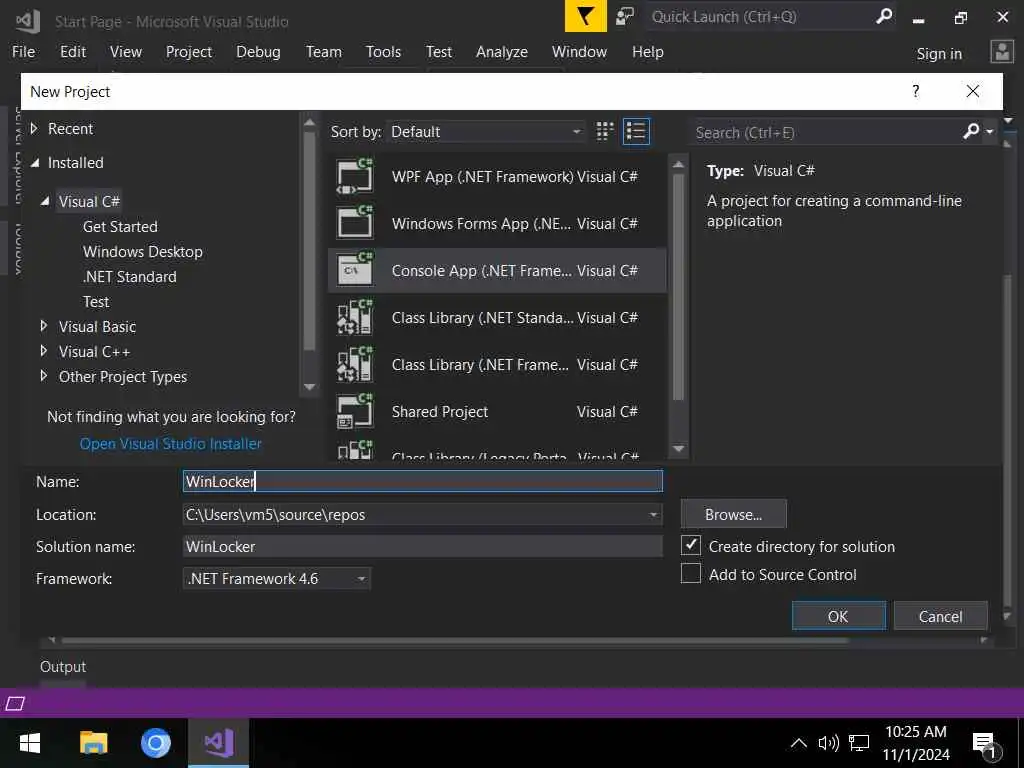
Task: Click the Class Library (.NET Standard) template icon
Action: click(x=355, y=317)
